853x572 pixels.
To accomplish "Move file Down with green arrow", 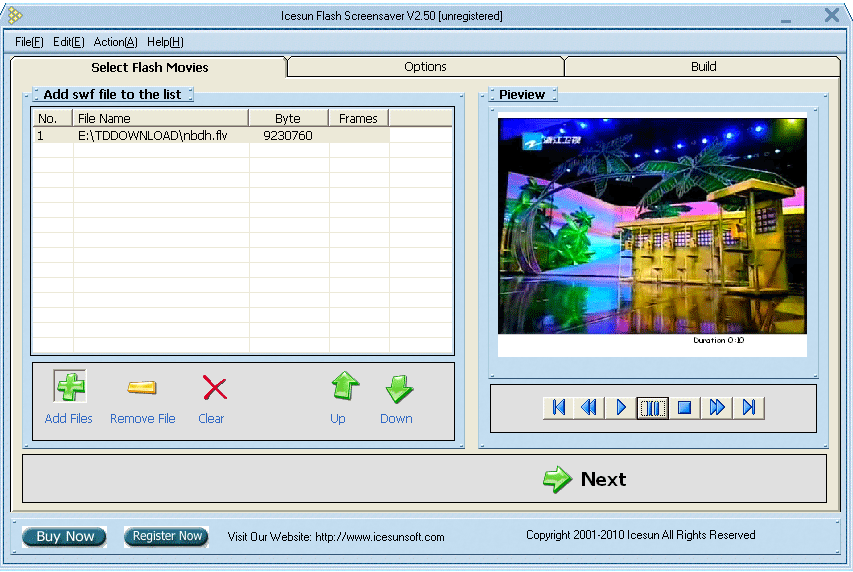I will (399, 389).
